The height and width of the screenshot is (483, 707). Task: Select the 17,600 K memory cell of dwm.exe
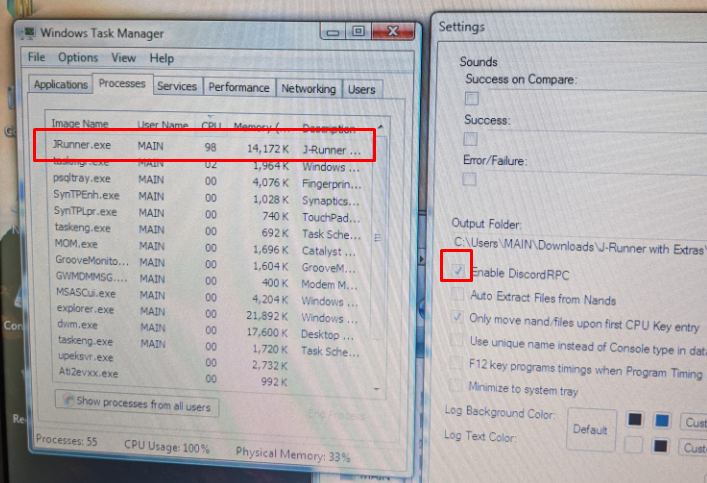[266, 332]
